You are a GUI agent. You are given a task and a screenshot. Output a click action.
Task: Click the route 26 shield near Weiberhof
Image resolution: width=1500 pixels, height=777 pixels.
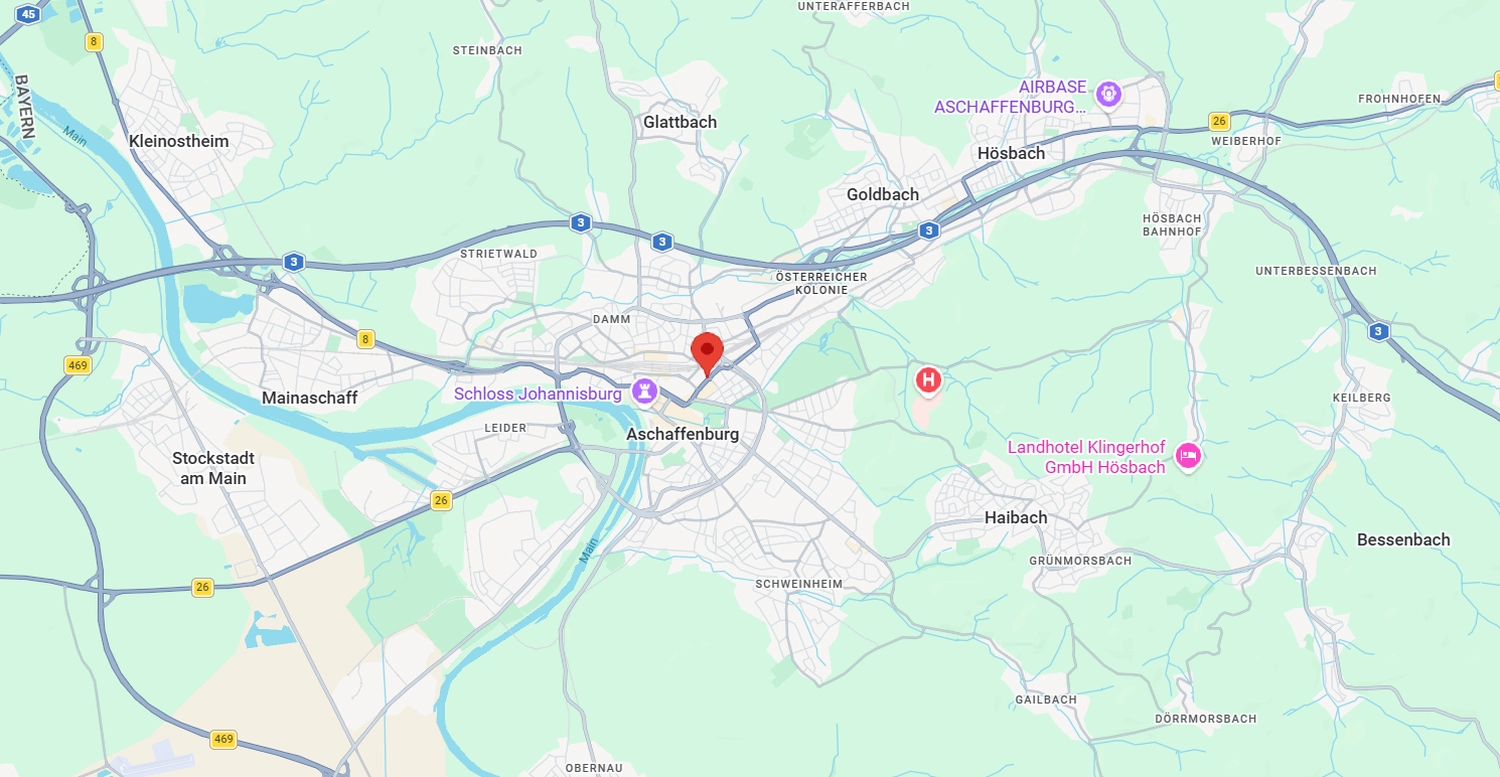coord(1218,122)
